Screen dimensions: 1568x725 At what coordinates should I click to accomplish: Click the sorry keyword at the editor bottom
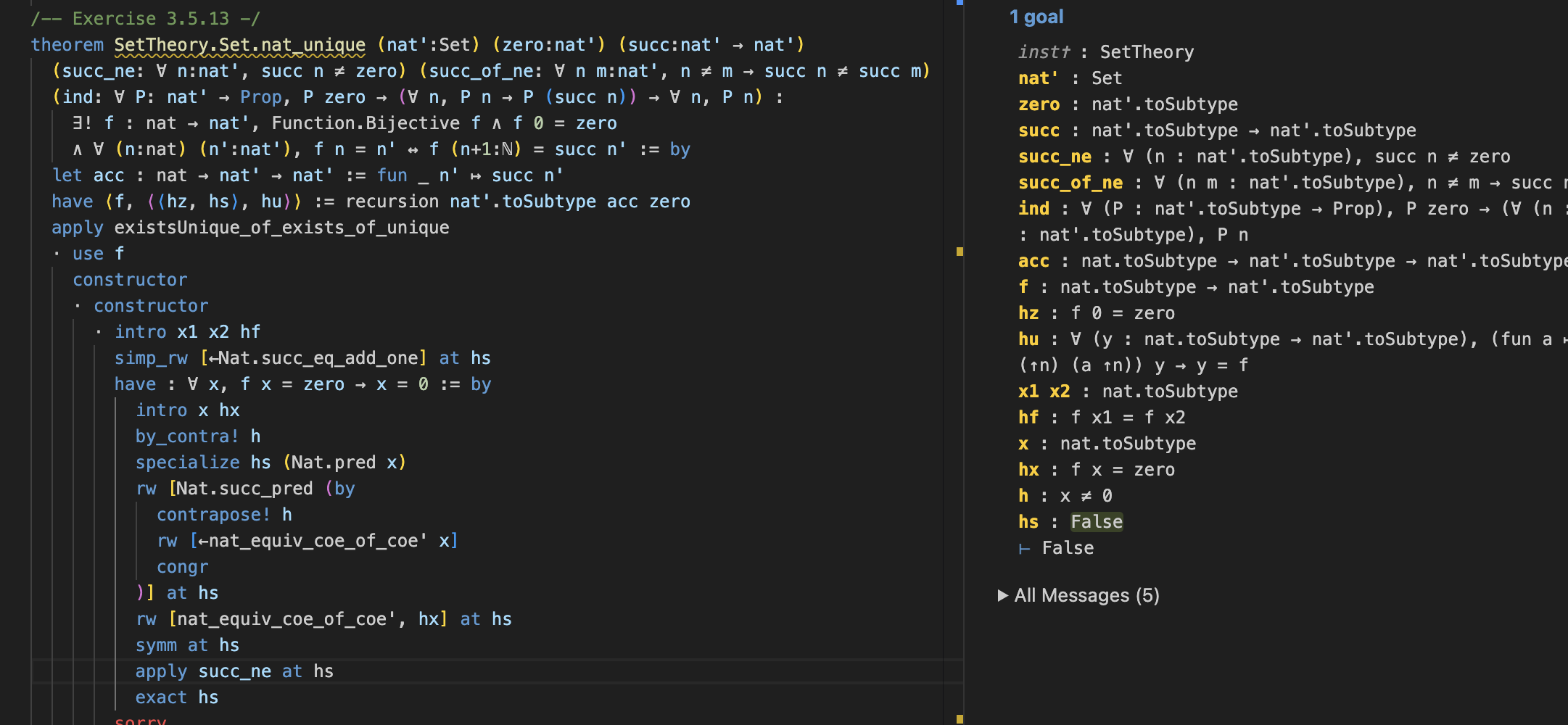140,721
